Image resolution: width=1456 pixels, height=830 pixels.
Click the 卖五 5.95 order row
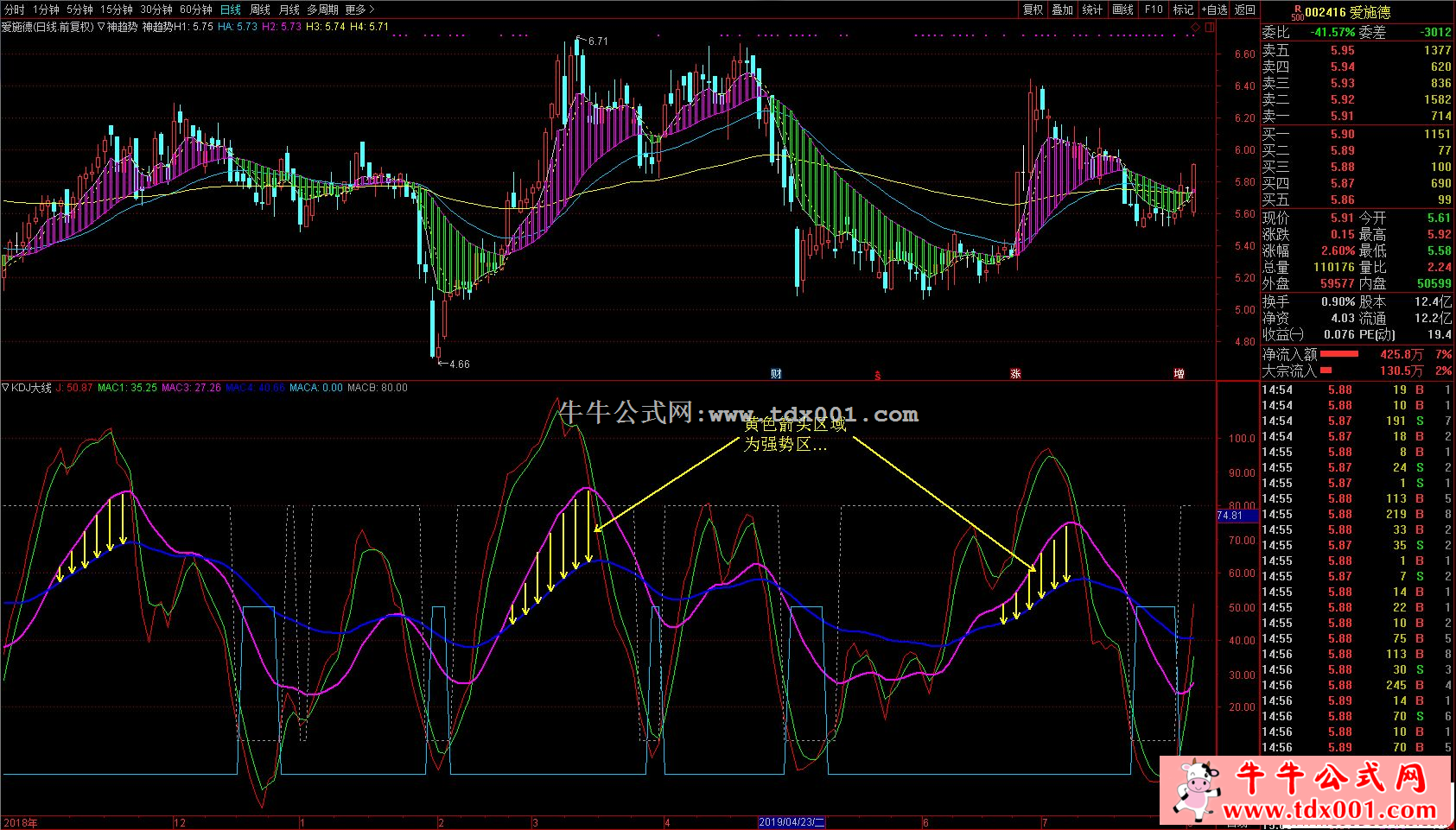tap(1357, 51)
